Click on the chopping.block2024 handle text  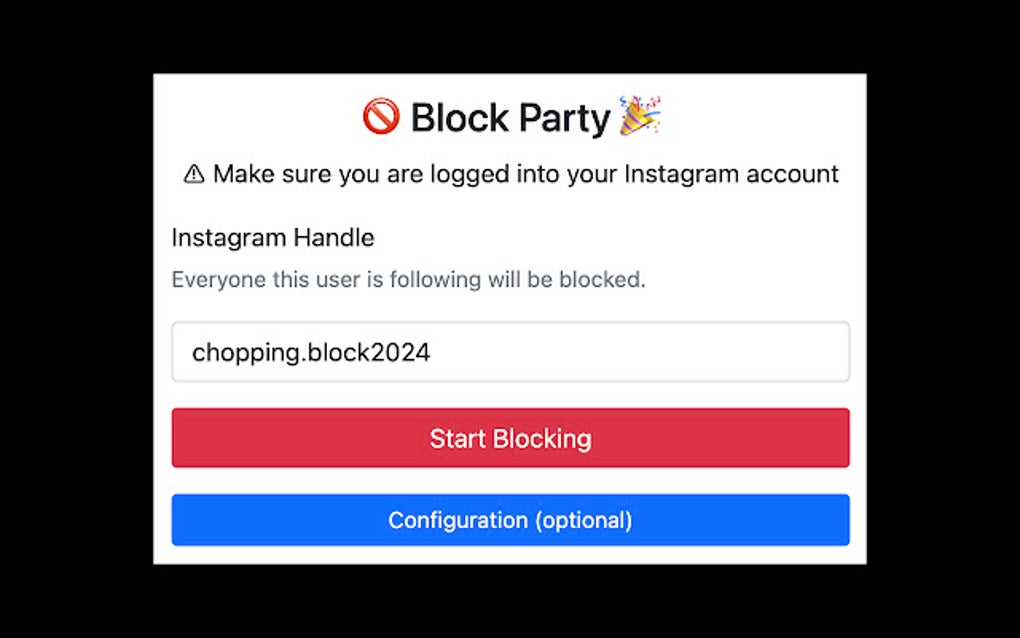[311, 352]
